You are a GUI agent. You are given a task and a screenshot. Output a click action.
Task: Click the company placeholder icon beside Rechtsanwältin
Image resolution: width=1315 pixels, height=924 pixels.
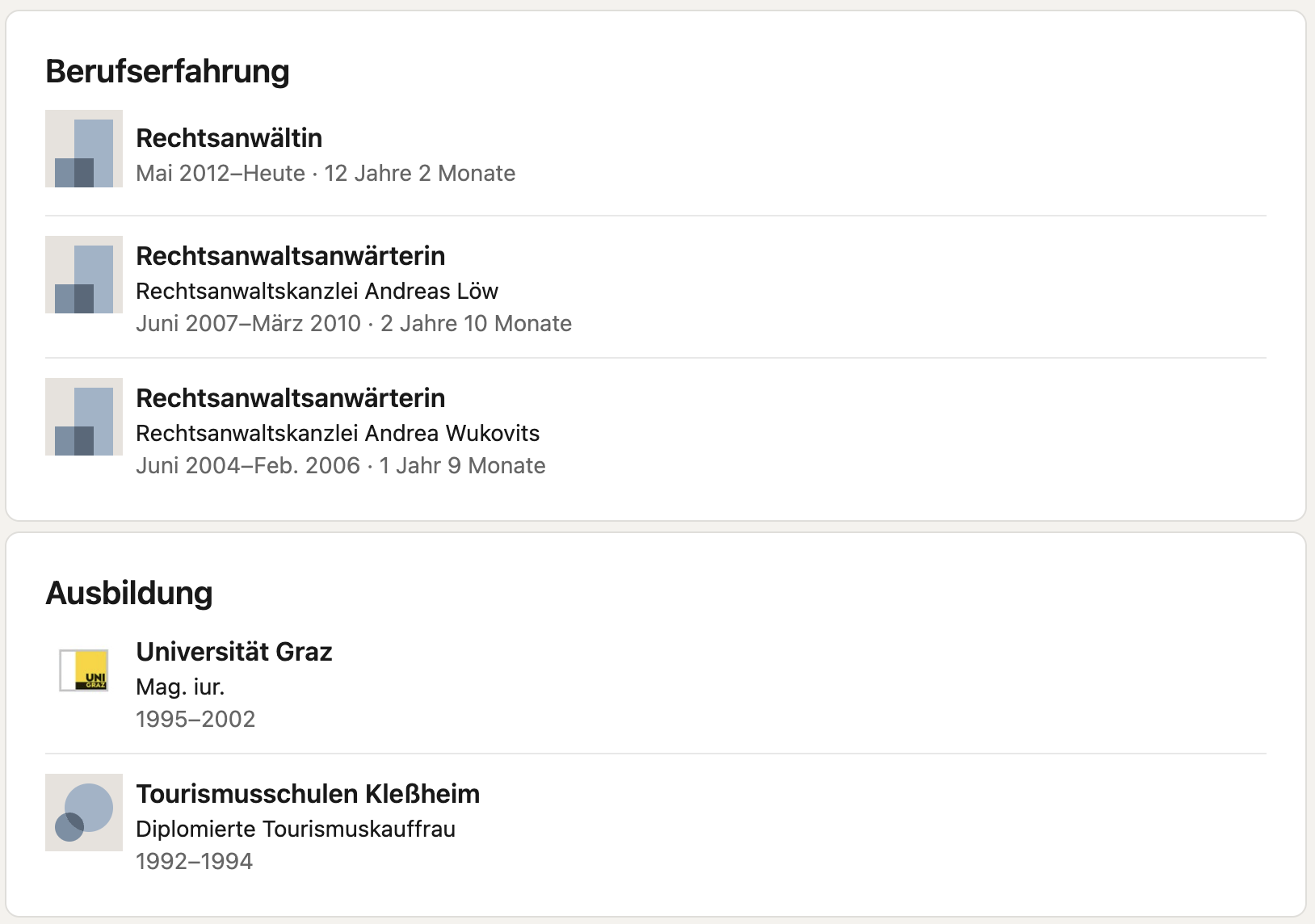pos(84,149)
